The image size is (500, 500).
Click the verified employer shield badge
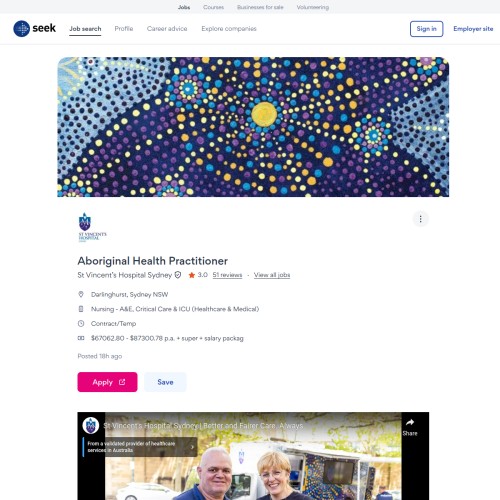(x=178, y=275)
